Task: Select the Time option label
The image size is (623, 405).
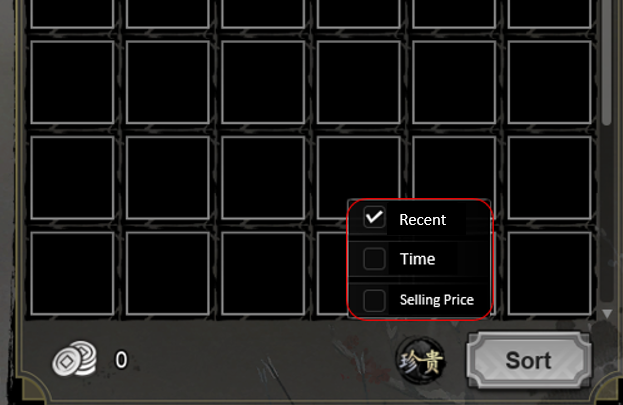Action: click(417, 259)
